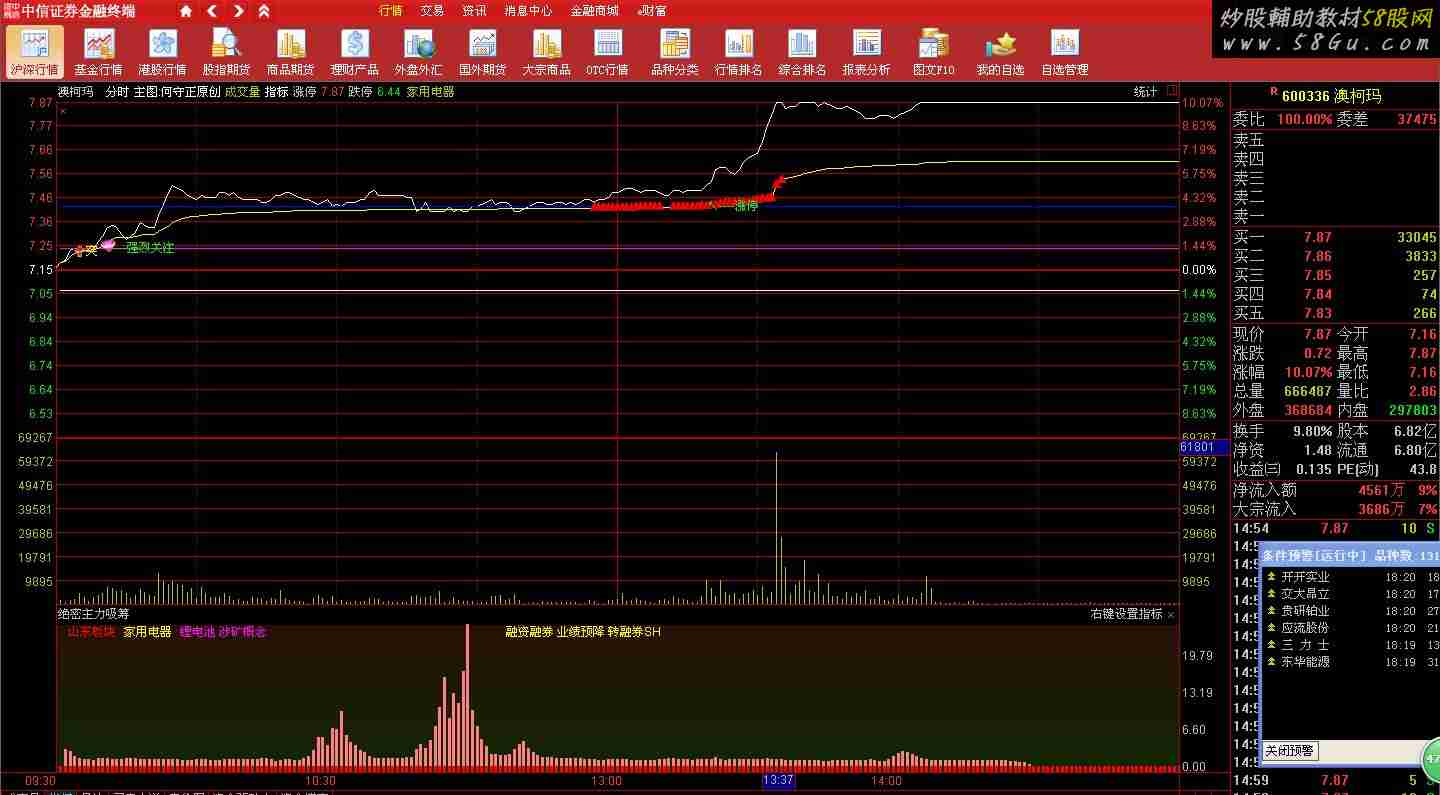Click 锂电池 concept tag
This screenshot has height=795, width=1440.
pos(197,632)
